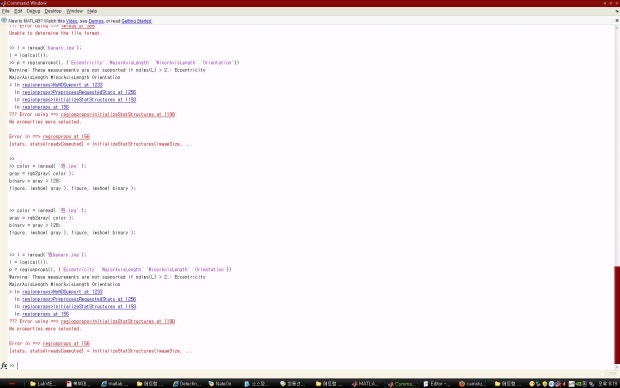
Task: Switch to the NateOn taskbar item
Action: (220, 384)
